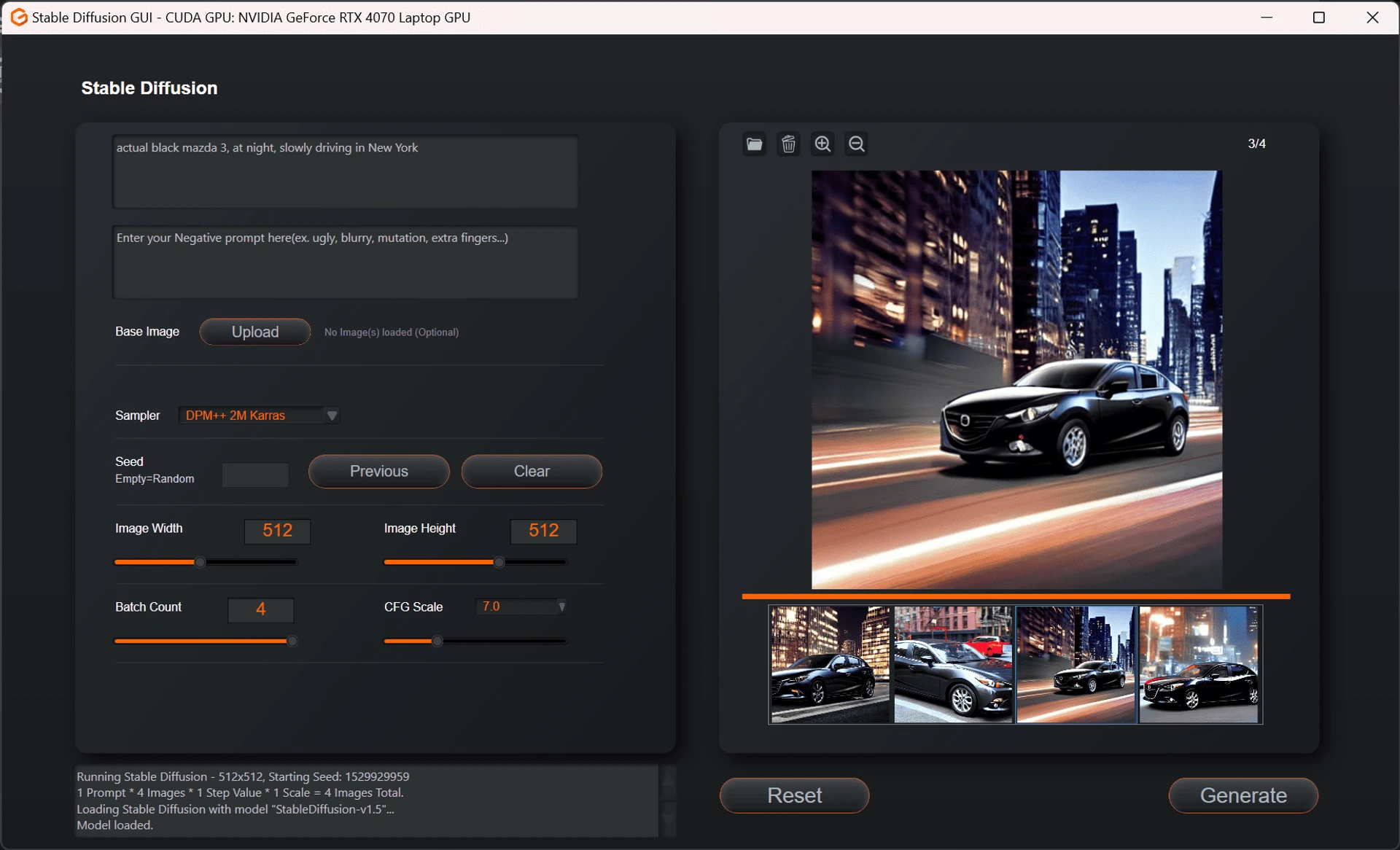The width and height of the screenshot is (1400, 850).
Task: Click the 3/4 image counter
Action: coord(1256,144)
